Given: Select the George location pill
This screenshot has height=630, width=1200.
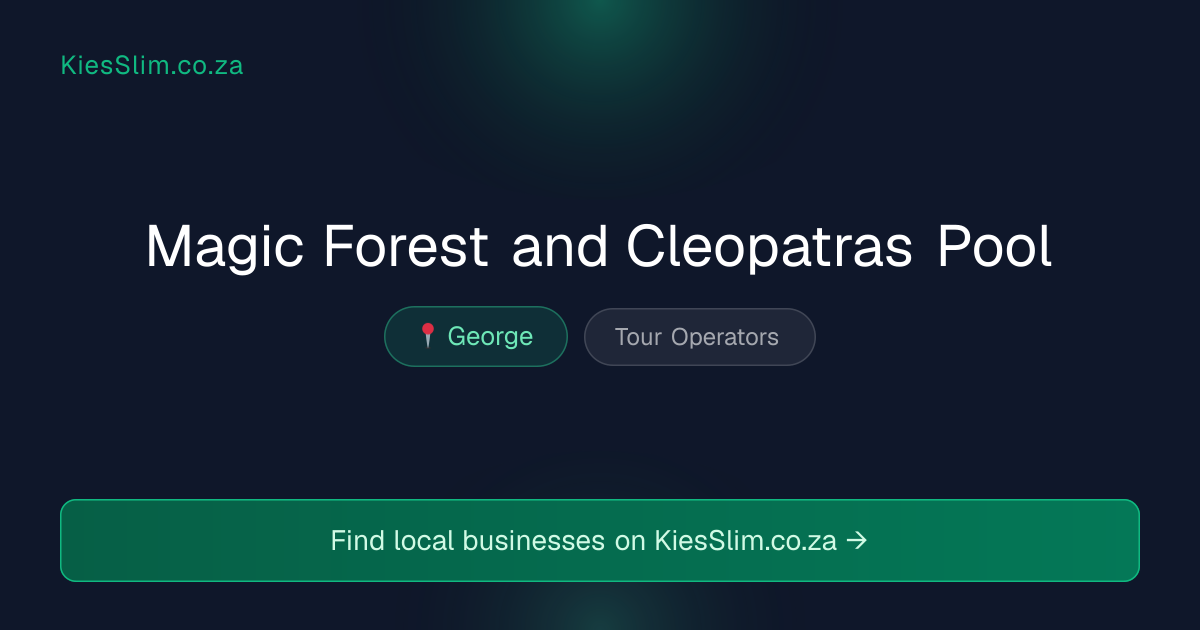Looking at the screenshot, I should [476, 336].
